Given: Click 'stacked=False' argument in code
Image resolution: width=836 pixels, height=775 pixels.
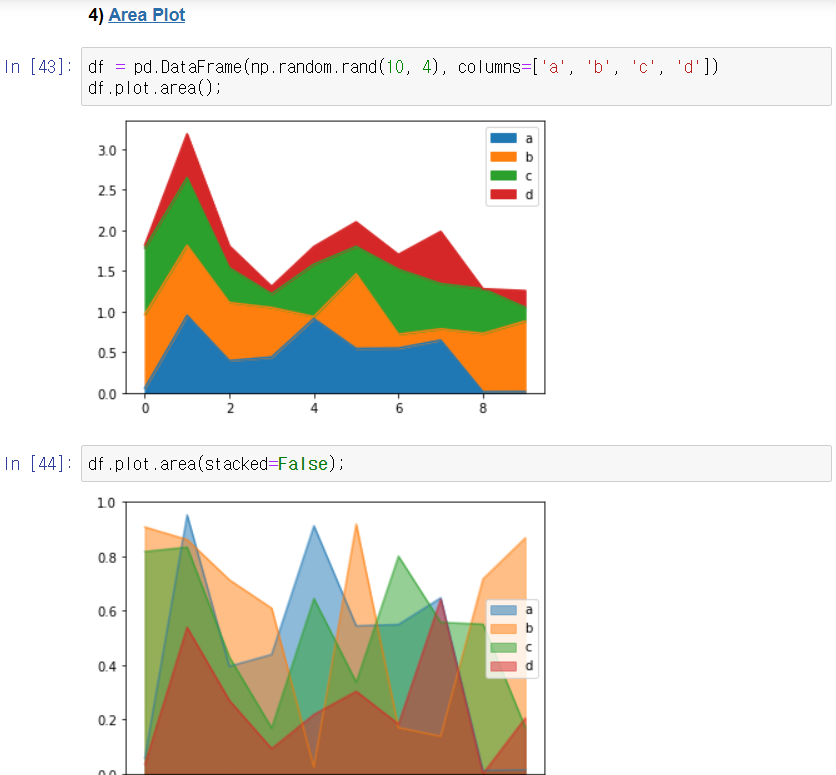Looking at the screenshot, I should [266, 464].
